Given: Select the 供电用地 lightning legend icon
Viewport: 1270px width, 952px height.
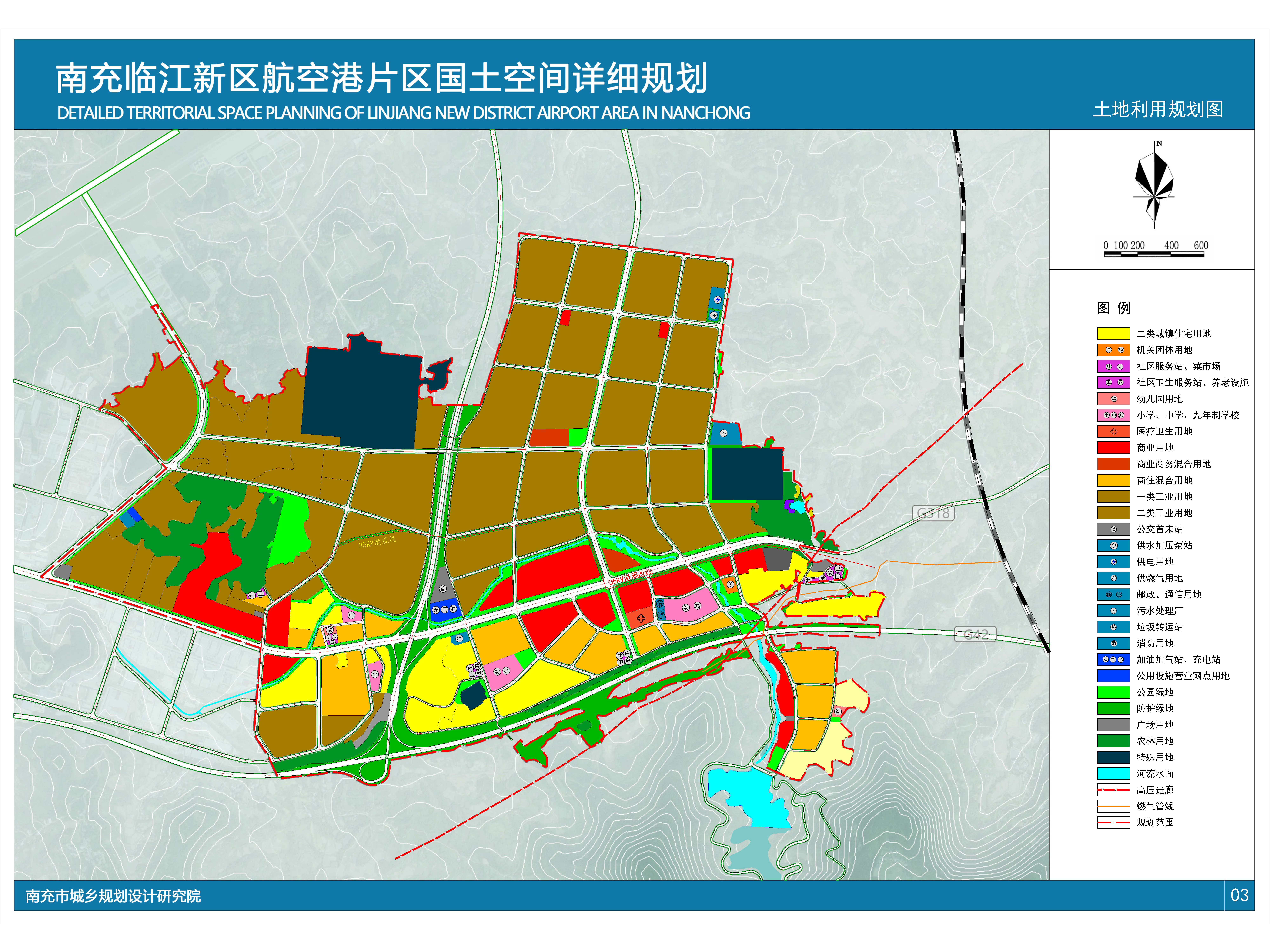Looking at the screenshot, I should point(1113,562).
